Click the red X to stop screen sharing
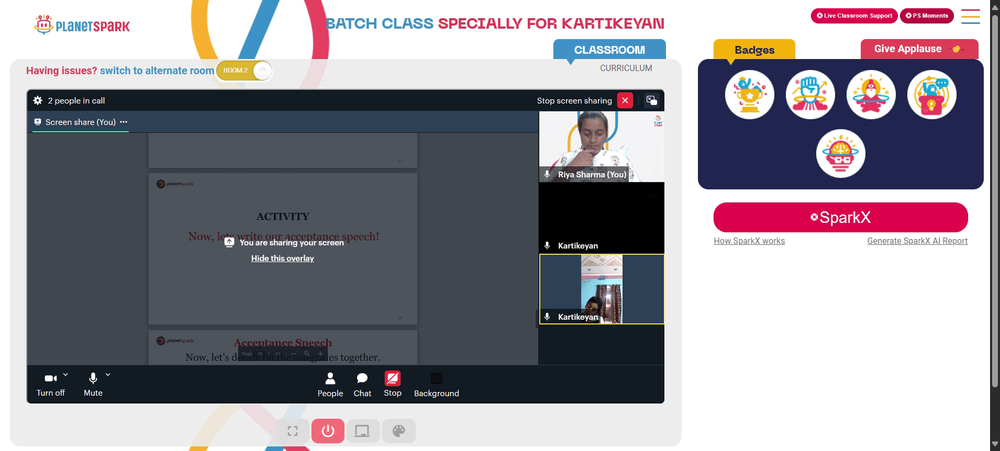Viewport: 1000px width, 451px height. [625, 100]
